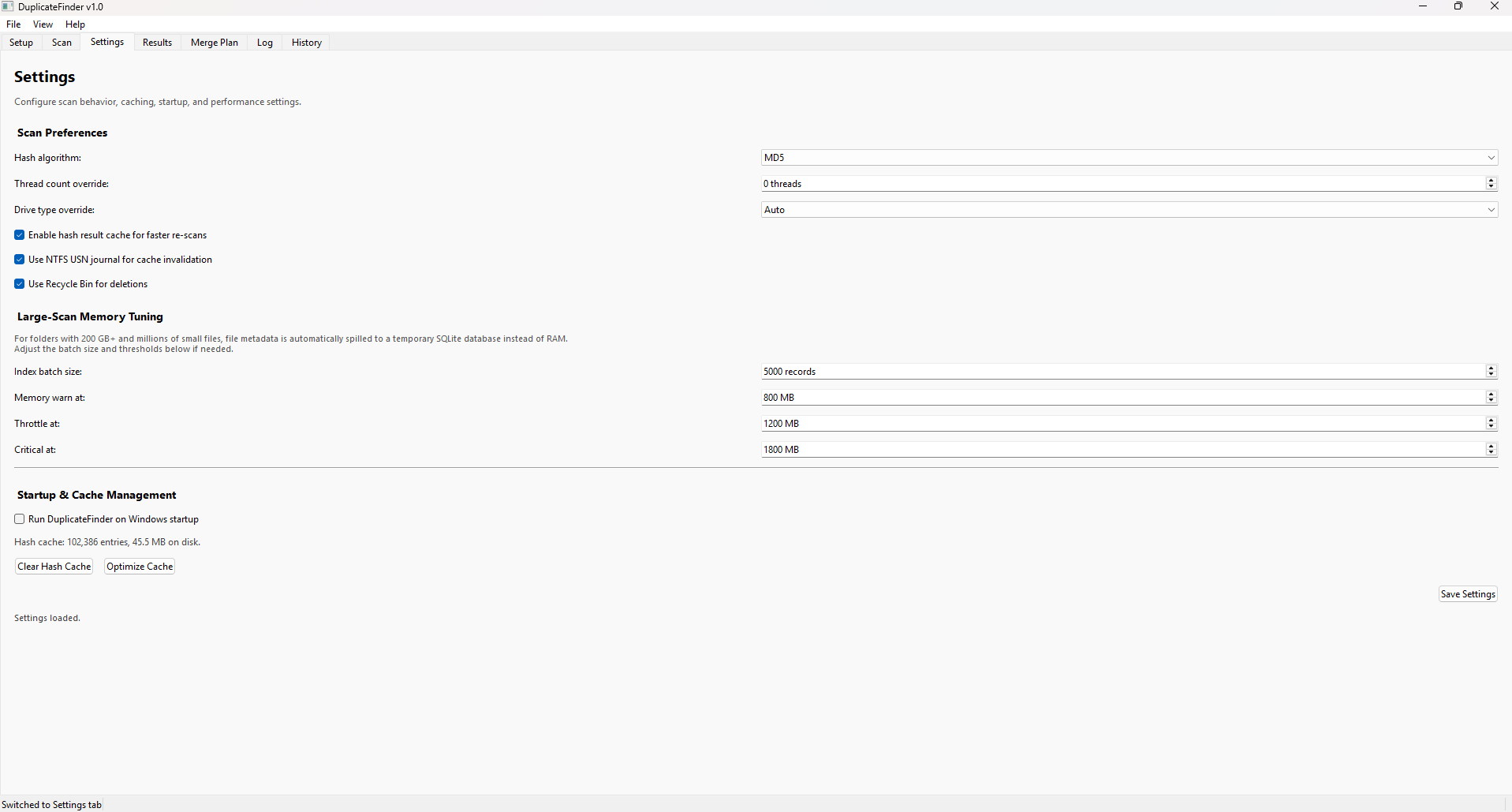The image size is (1512, 812).
Task: Click the 'Settings loaded.' status message
Action: point(47,618)
